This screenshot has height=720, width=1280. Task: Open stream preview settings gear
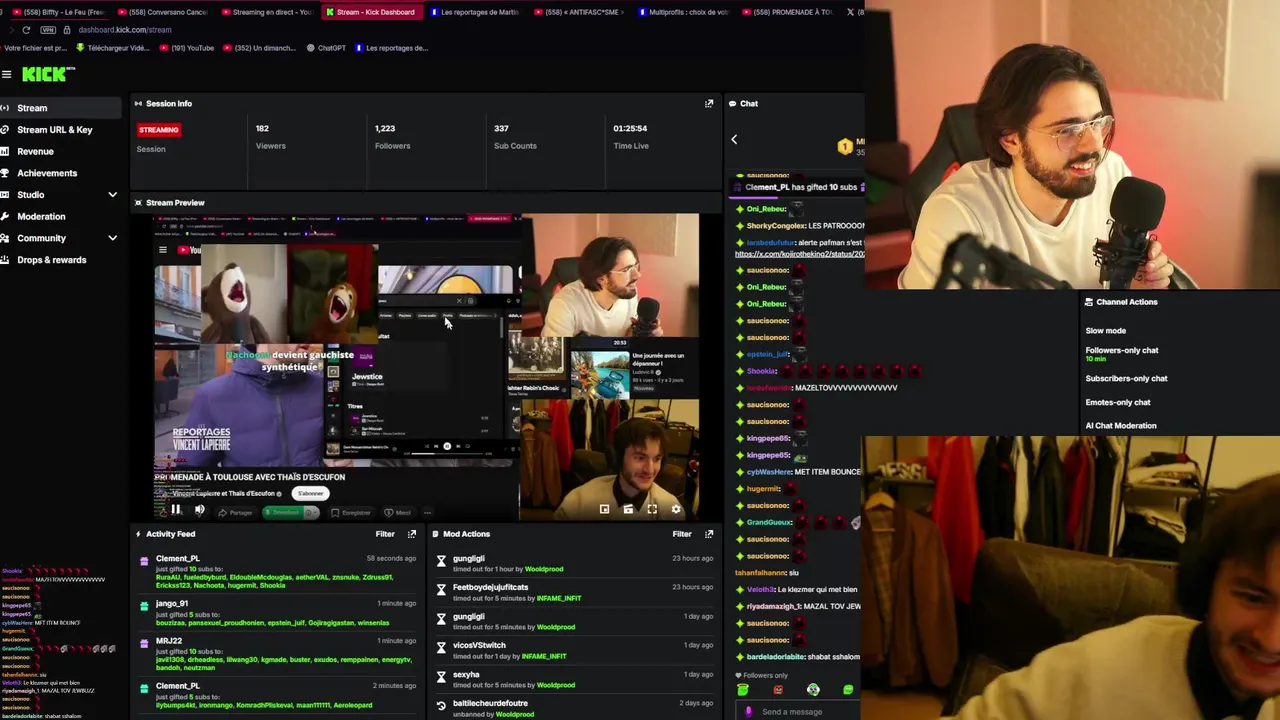pyautogui.click(x=676, y=509)
